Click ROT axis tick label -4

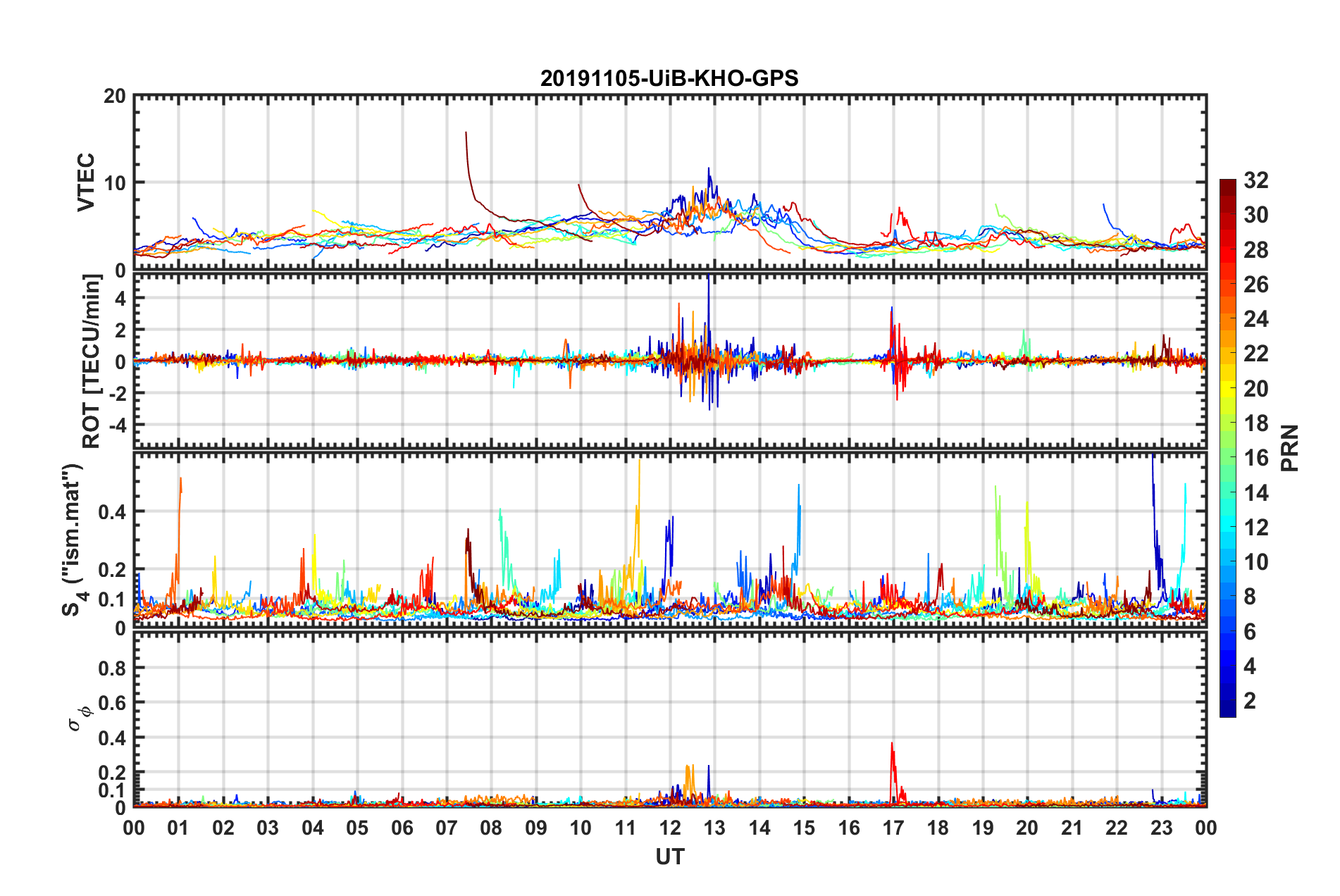point(117,425)
